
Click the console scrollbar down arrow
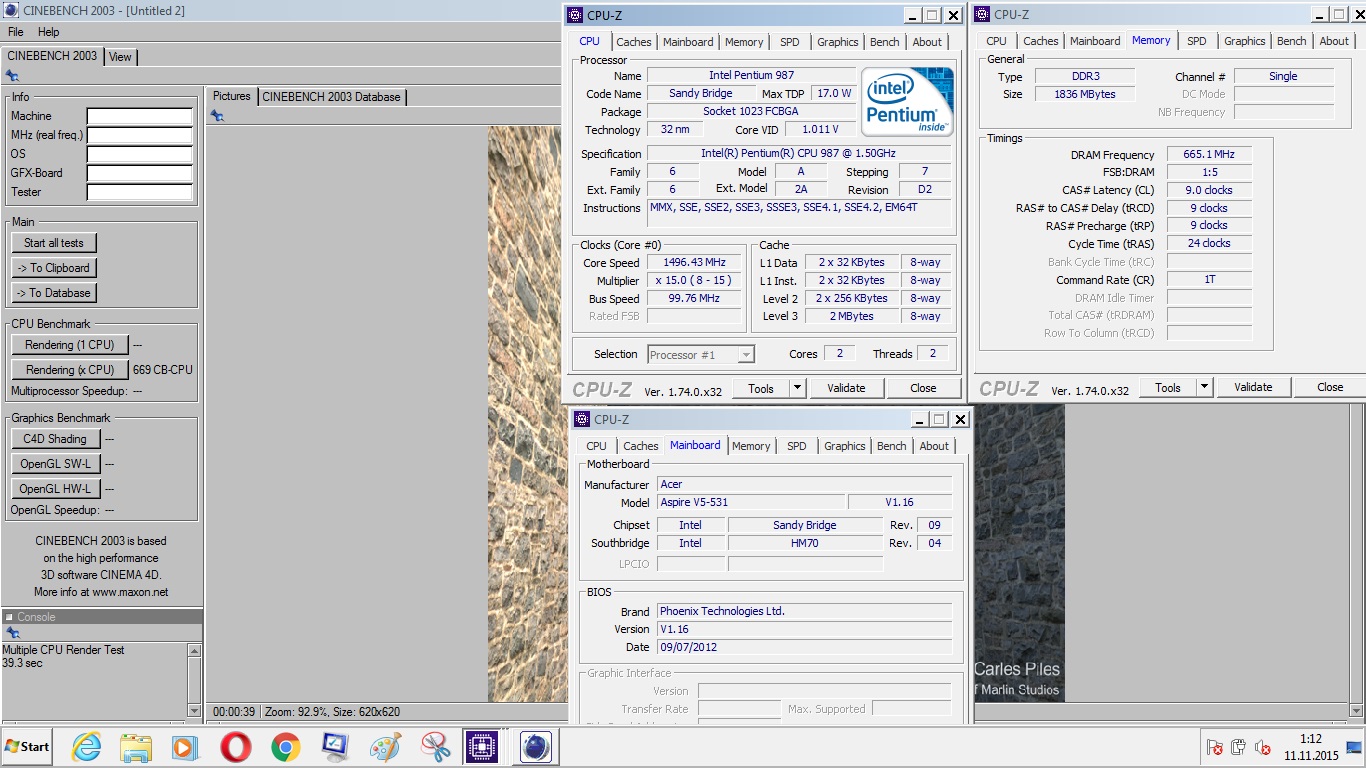[194, 710]
